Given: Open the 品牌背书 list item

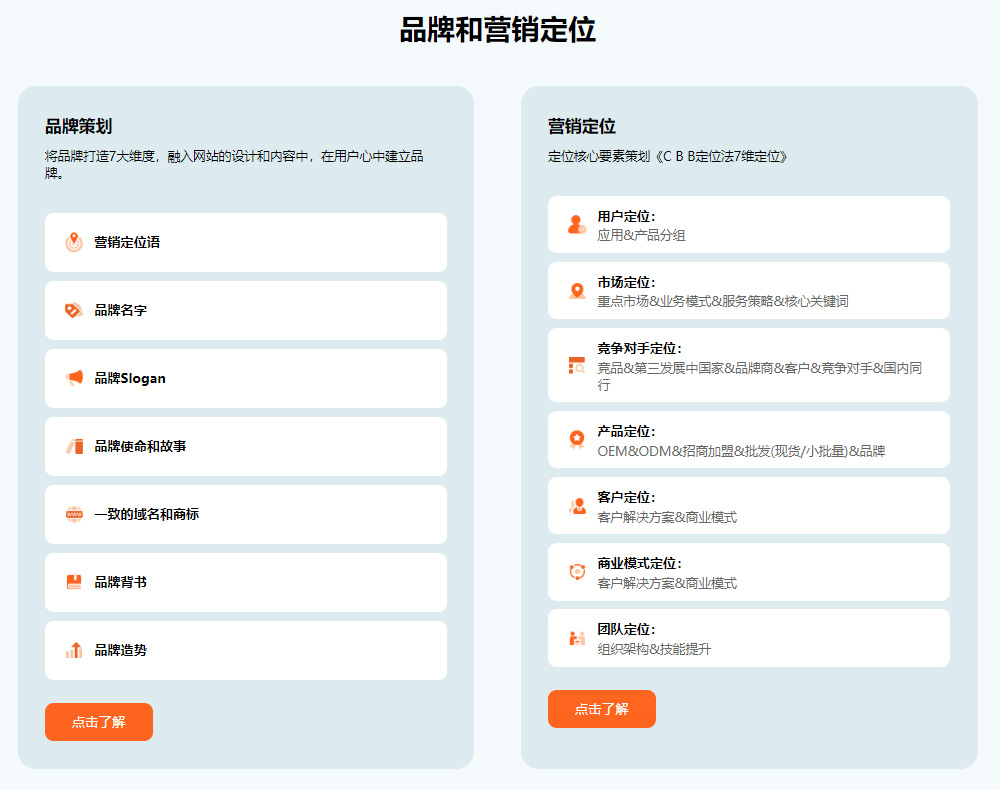Looking at the screenshot, I should tap(245, 582).
